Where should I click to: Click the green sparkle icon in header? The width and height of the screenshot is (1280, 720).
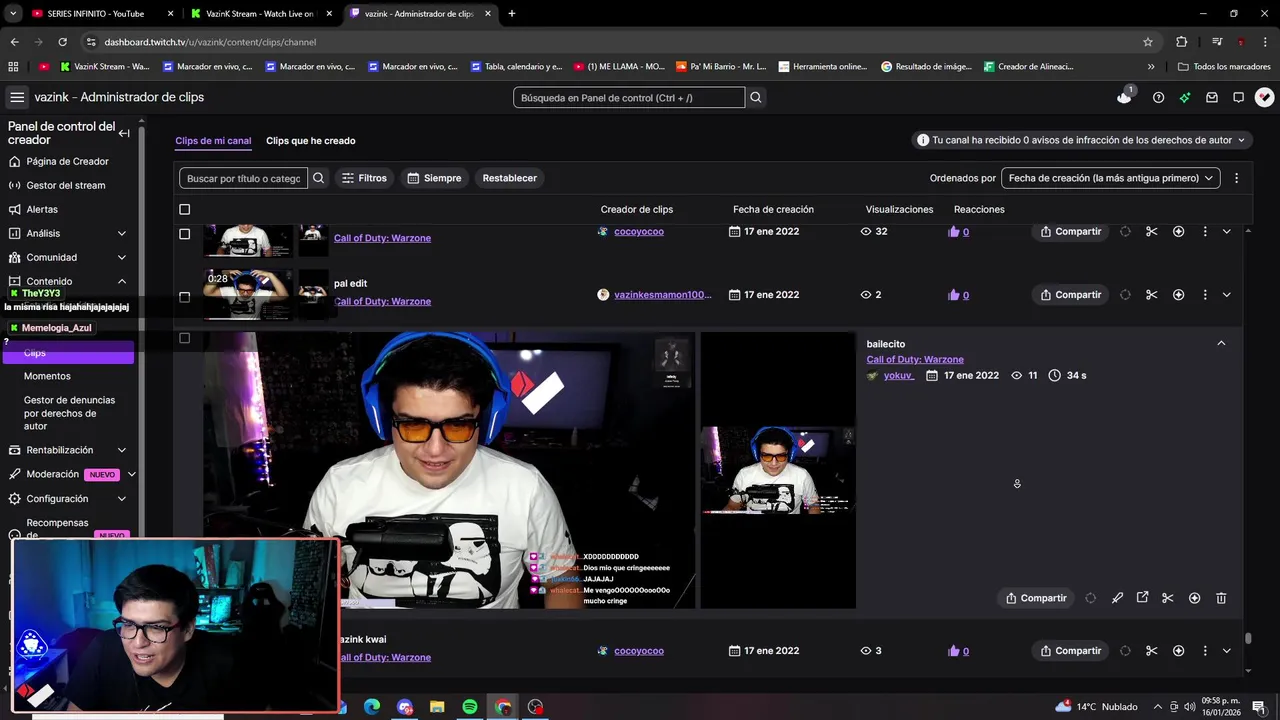pos(1185,97)
